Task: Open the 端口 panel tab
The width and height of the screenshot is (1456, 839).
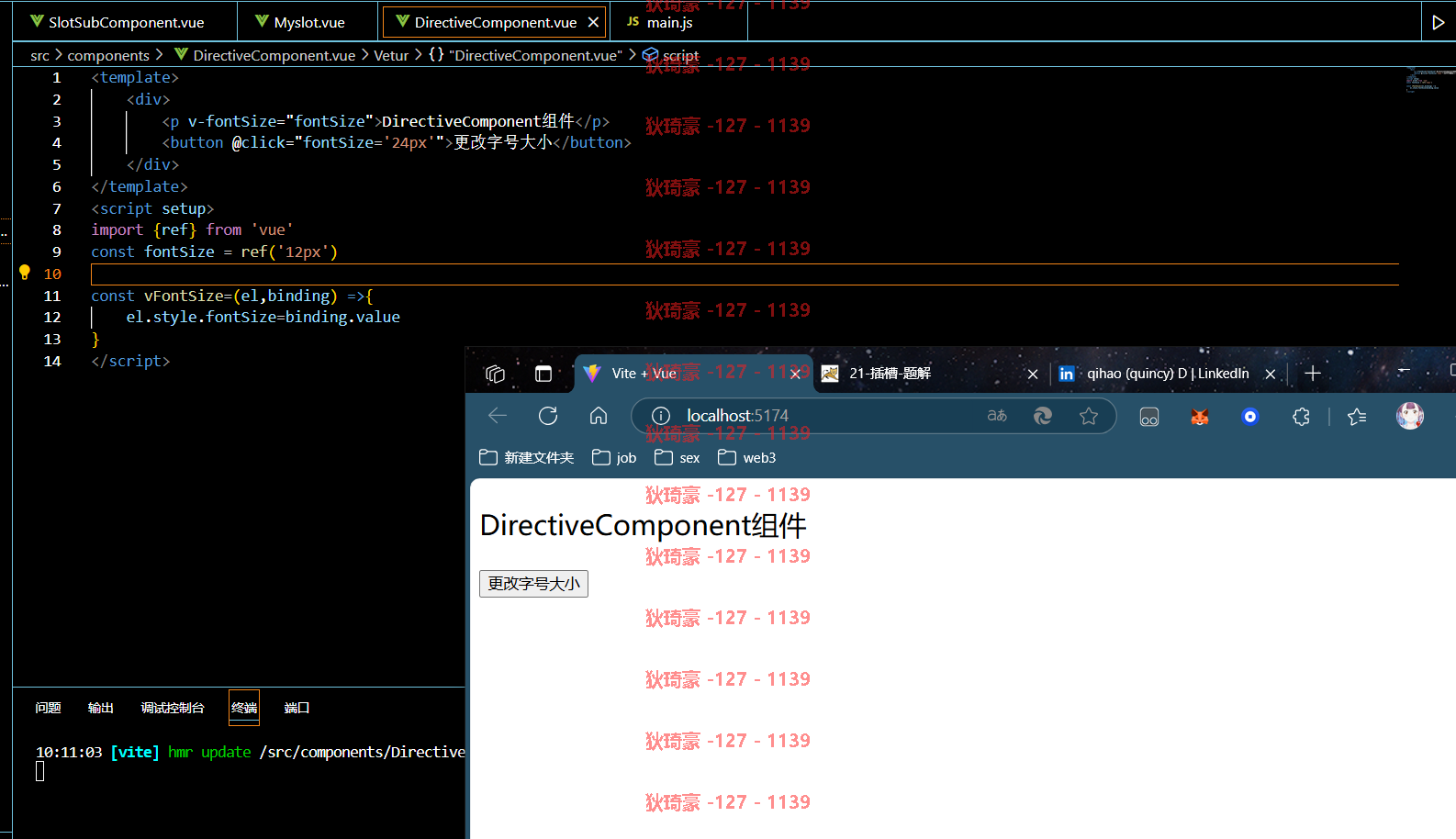Action: 297,708
